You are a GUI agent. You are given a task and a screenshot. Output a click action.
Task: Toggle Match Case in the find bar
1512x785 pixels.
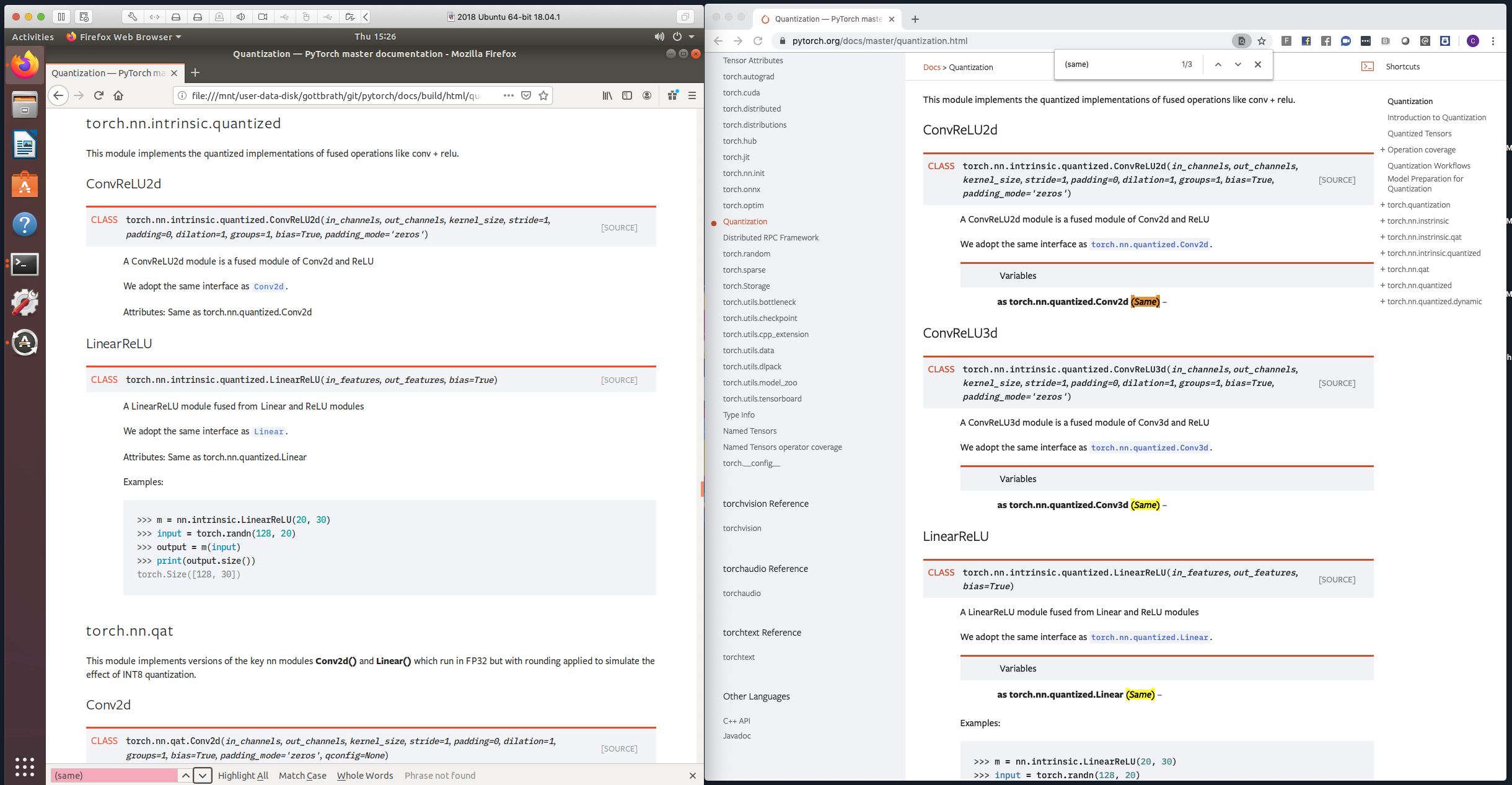pos(302,775)
